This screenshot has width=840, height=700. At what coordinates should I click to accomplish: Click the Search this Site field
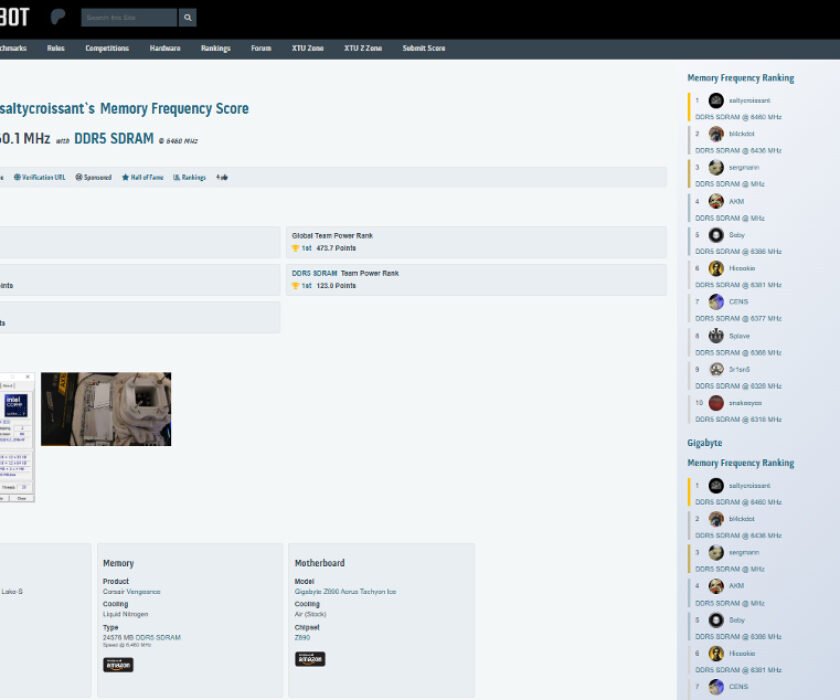click(x=129, y=18)
